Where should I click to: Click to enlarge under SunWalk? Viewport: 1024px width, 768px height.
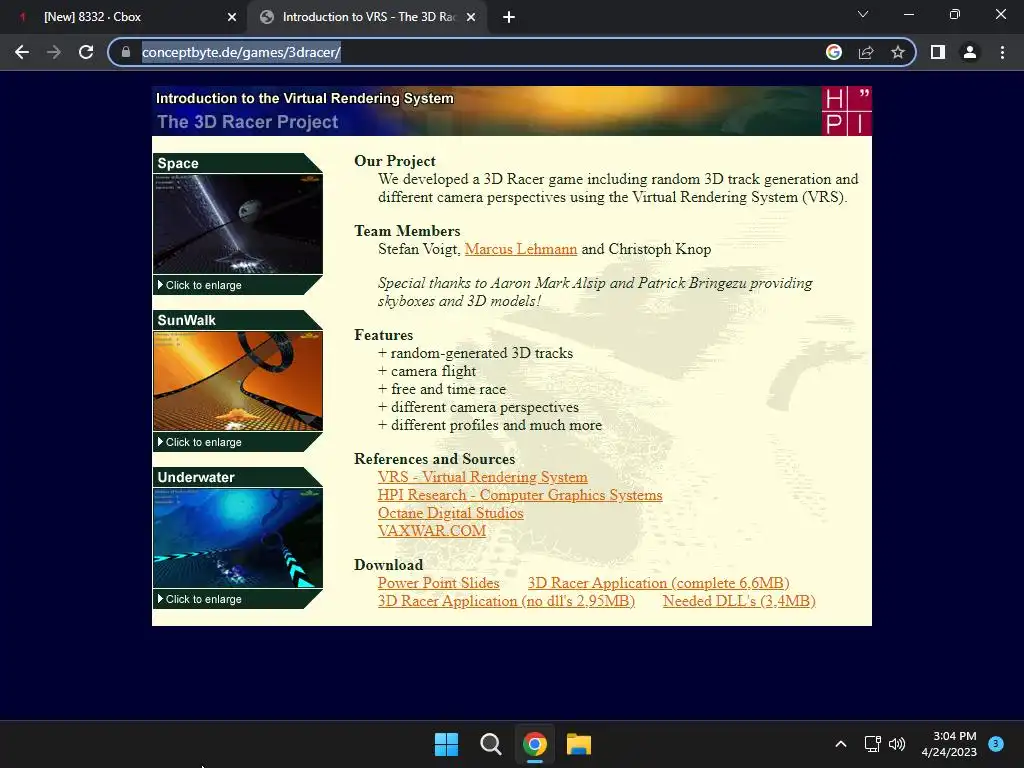203,442
